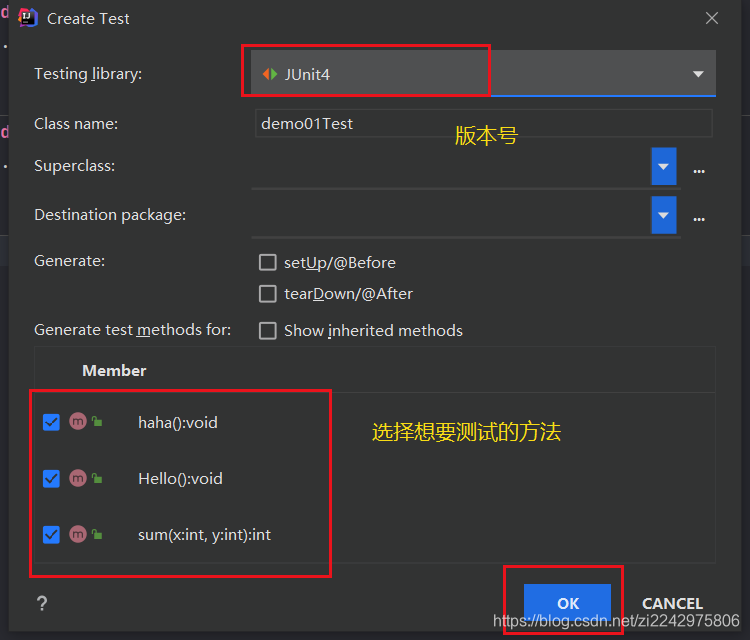
Task: Click the Destination package label
Action: click(x=110, y=215)
